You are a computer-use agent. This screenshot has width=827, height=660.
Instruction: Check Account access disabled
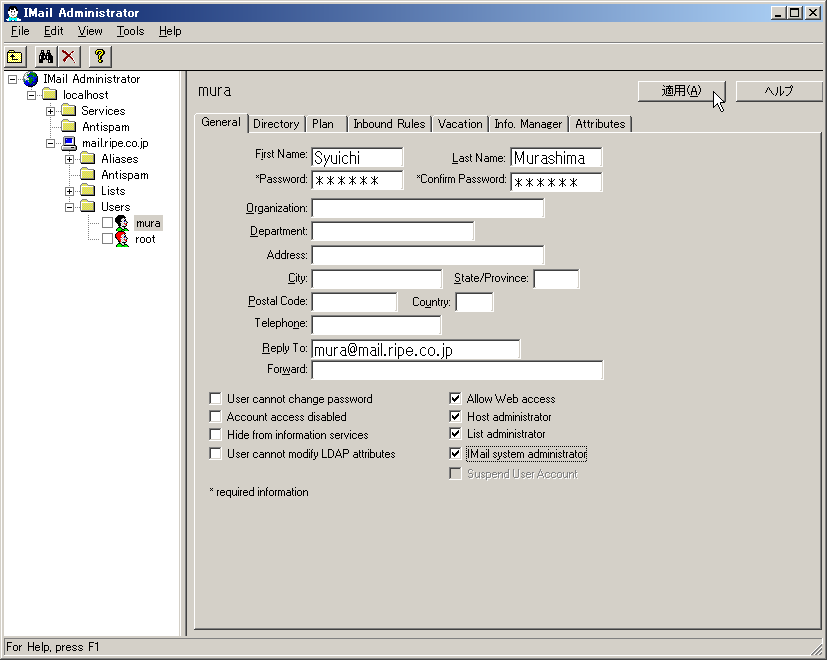tap(215, 416)
